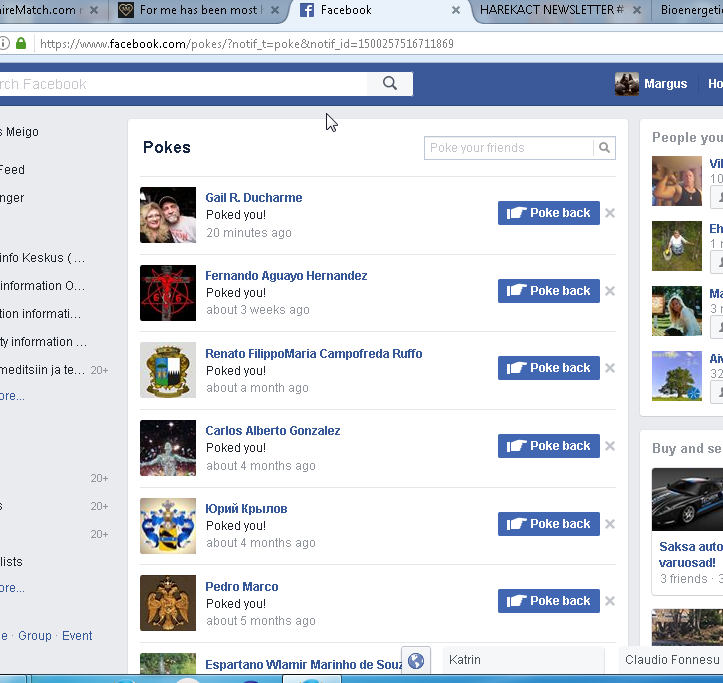Close the Facebook browser tab
The width and height of the screenshot is (723, 683).
coord(456,10)
